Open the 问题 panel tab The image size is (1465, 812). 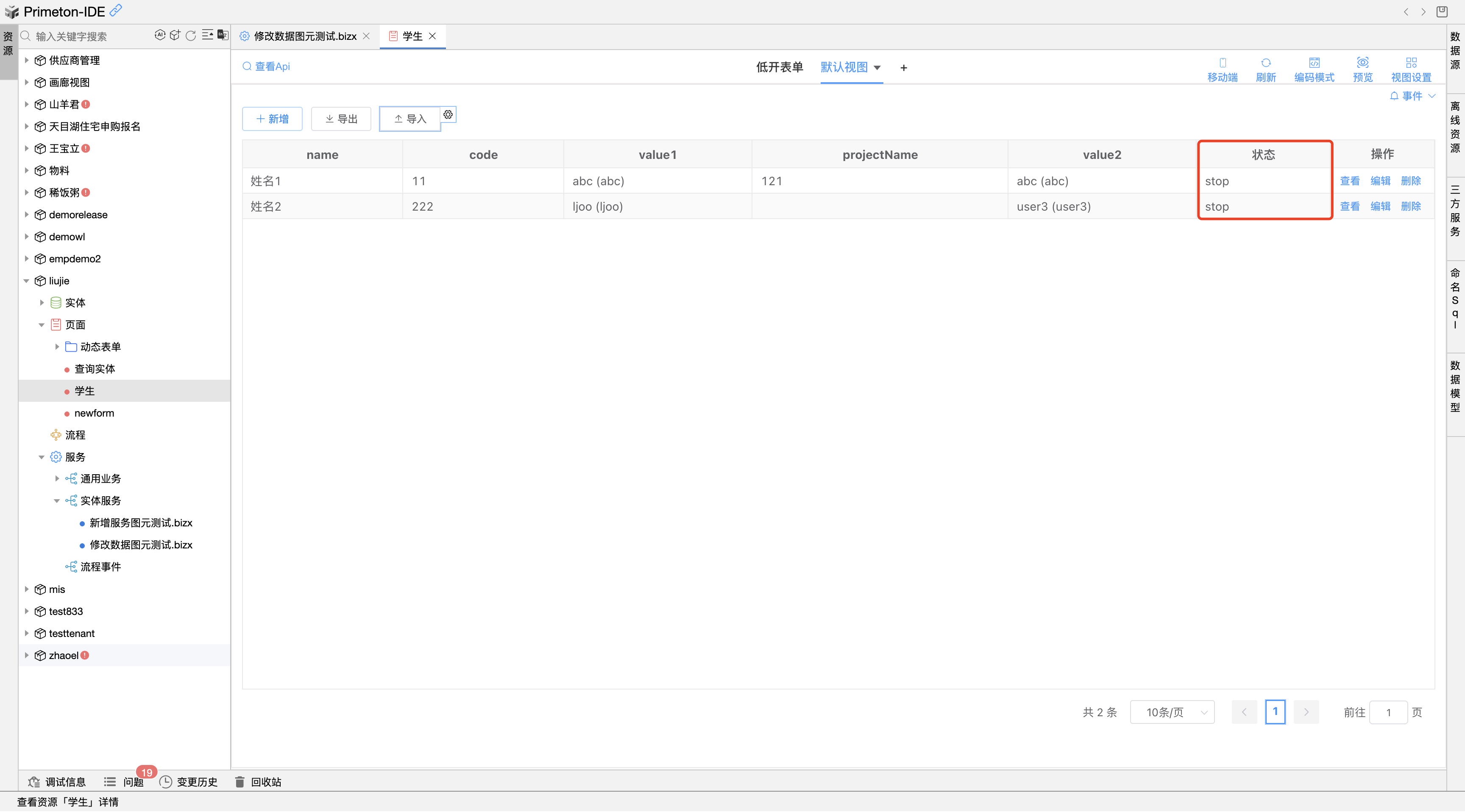point(133,782)
